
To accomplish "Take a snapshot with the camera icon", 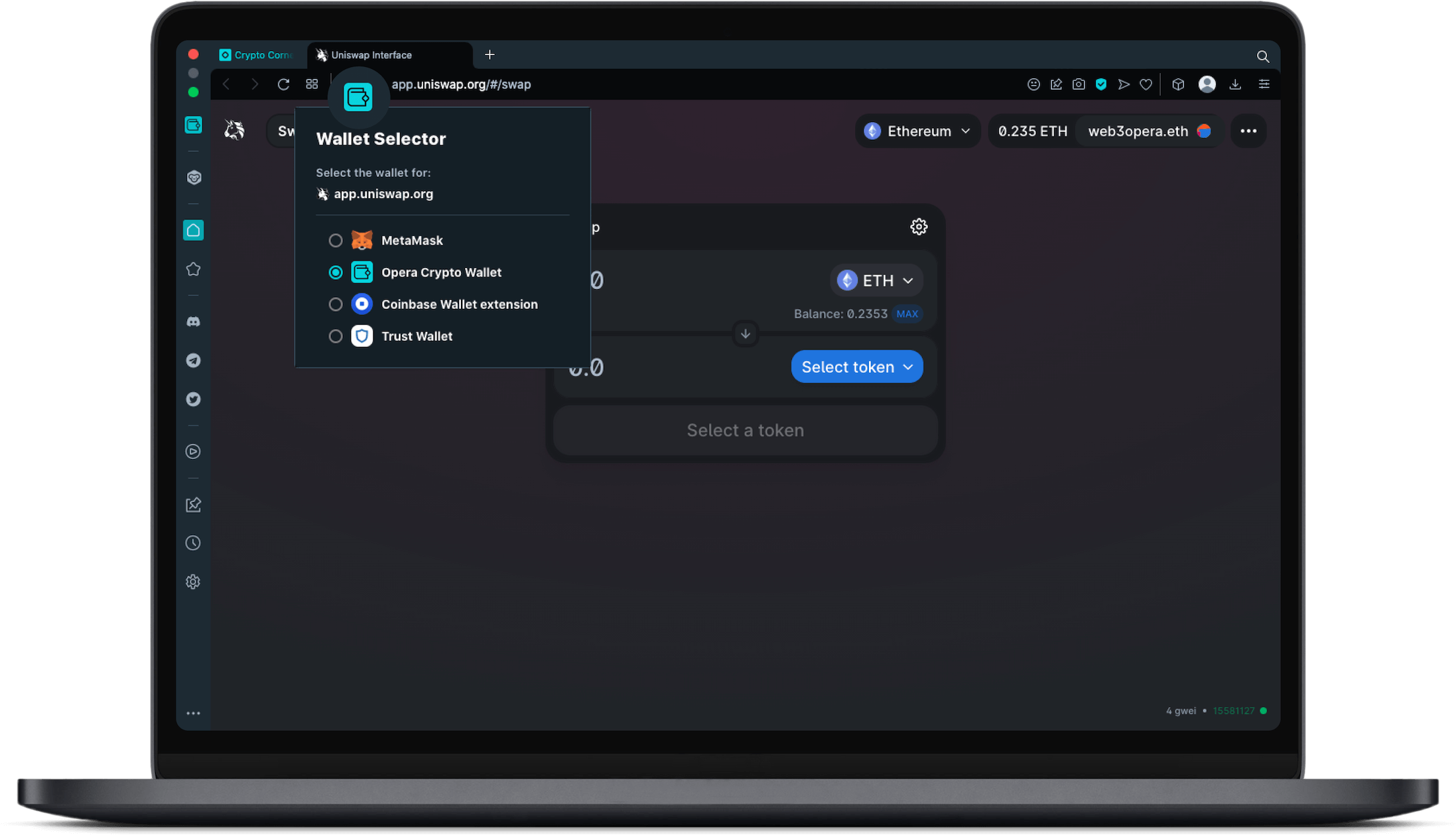I will [x=1079, y=84].
